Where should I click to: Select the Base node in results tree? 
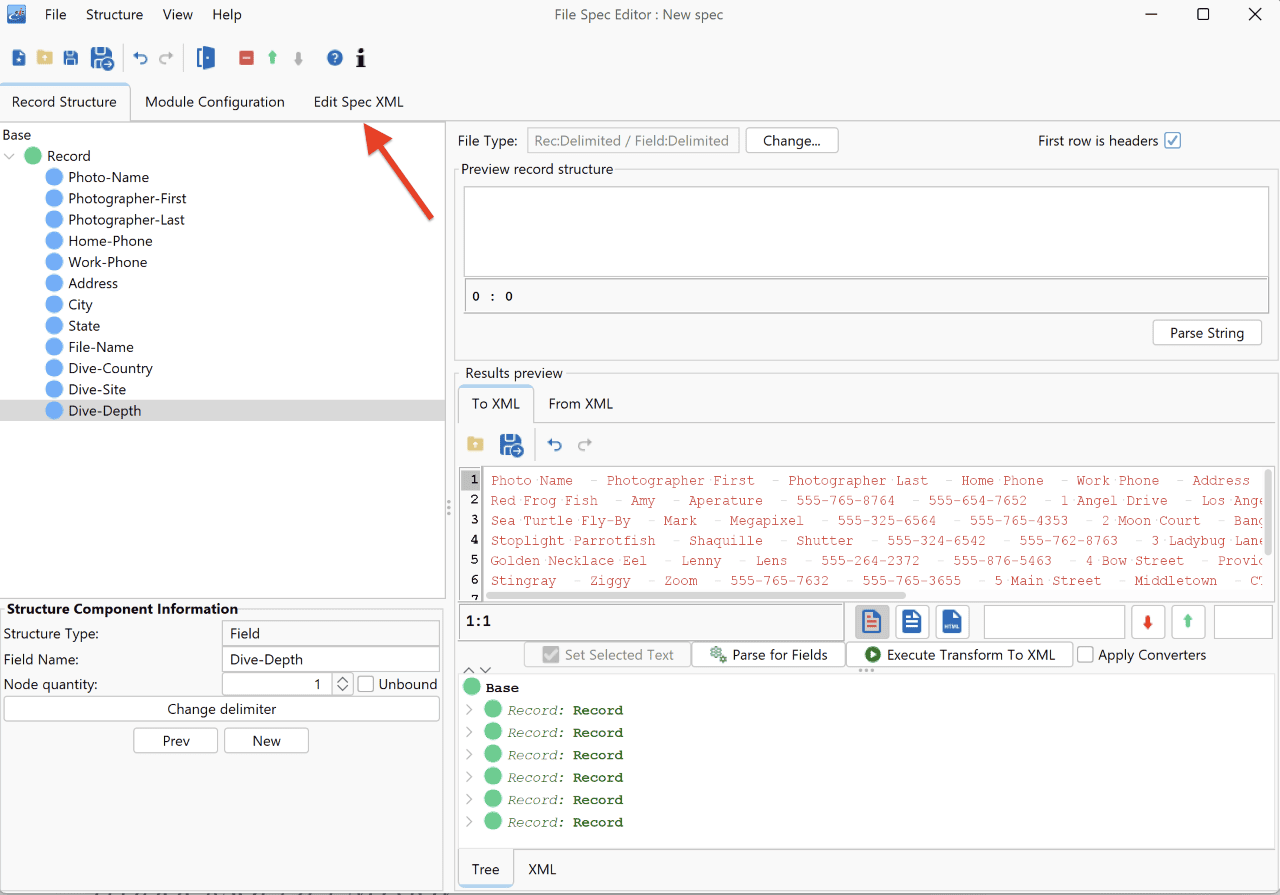502,688
